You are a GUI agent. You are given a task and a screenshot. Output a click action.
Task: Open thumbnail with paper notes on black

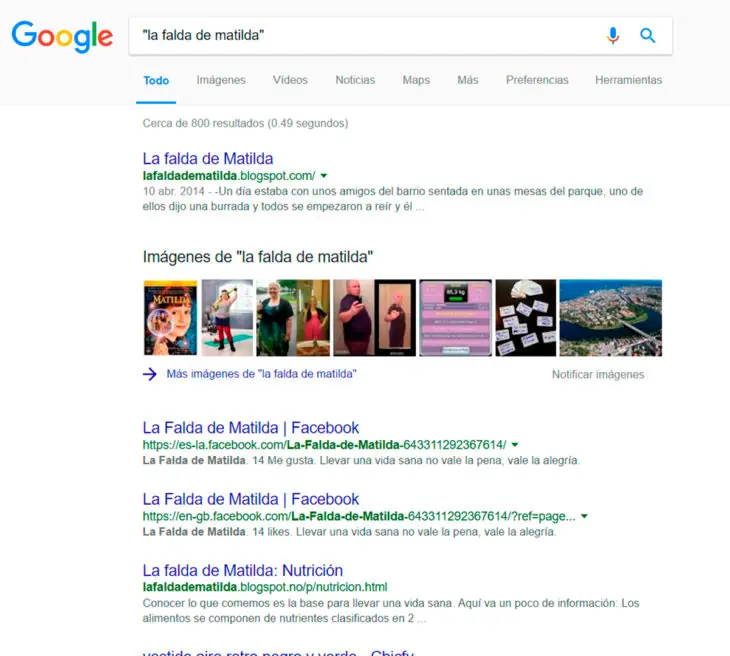[x=526, y=318]
